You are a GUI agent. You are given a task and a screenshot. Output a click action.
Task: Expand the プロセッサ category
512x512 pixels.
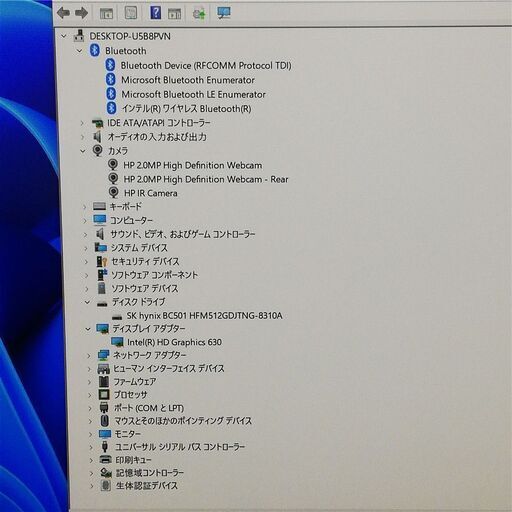(89, 395)
